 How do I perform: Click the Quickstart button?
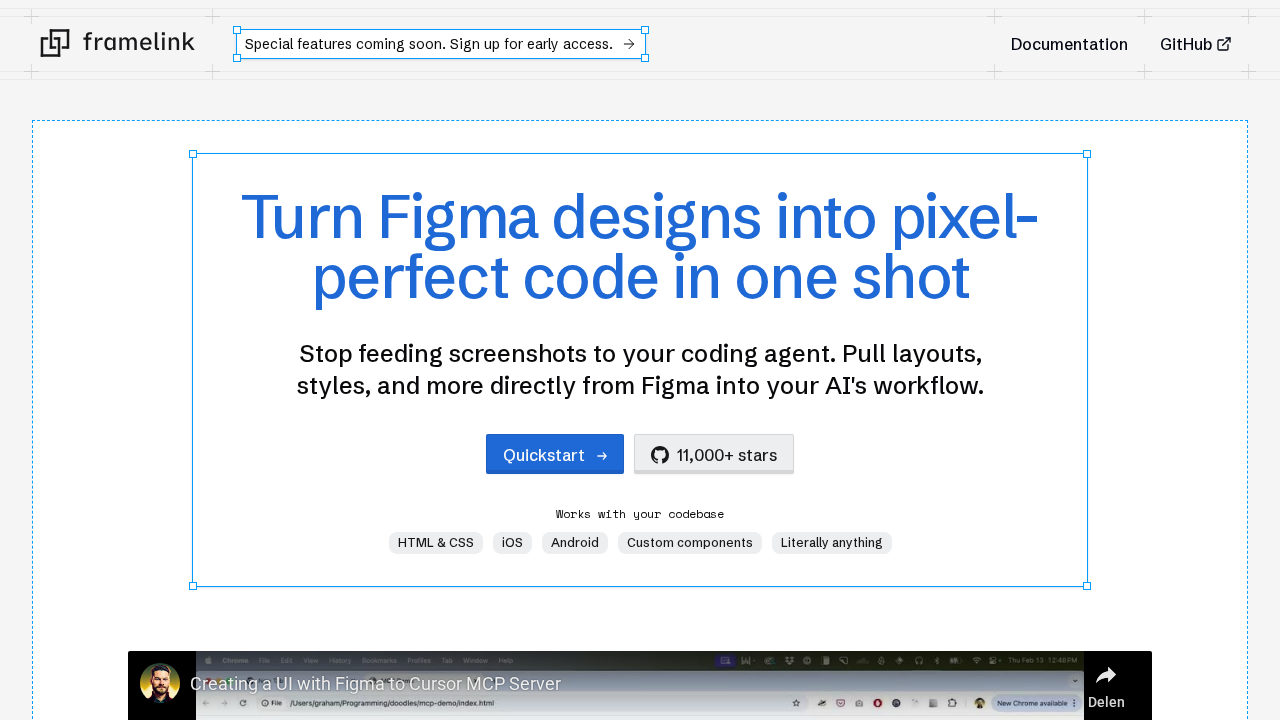(x=555, y=453)
